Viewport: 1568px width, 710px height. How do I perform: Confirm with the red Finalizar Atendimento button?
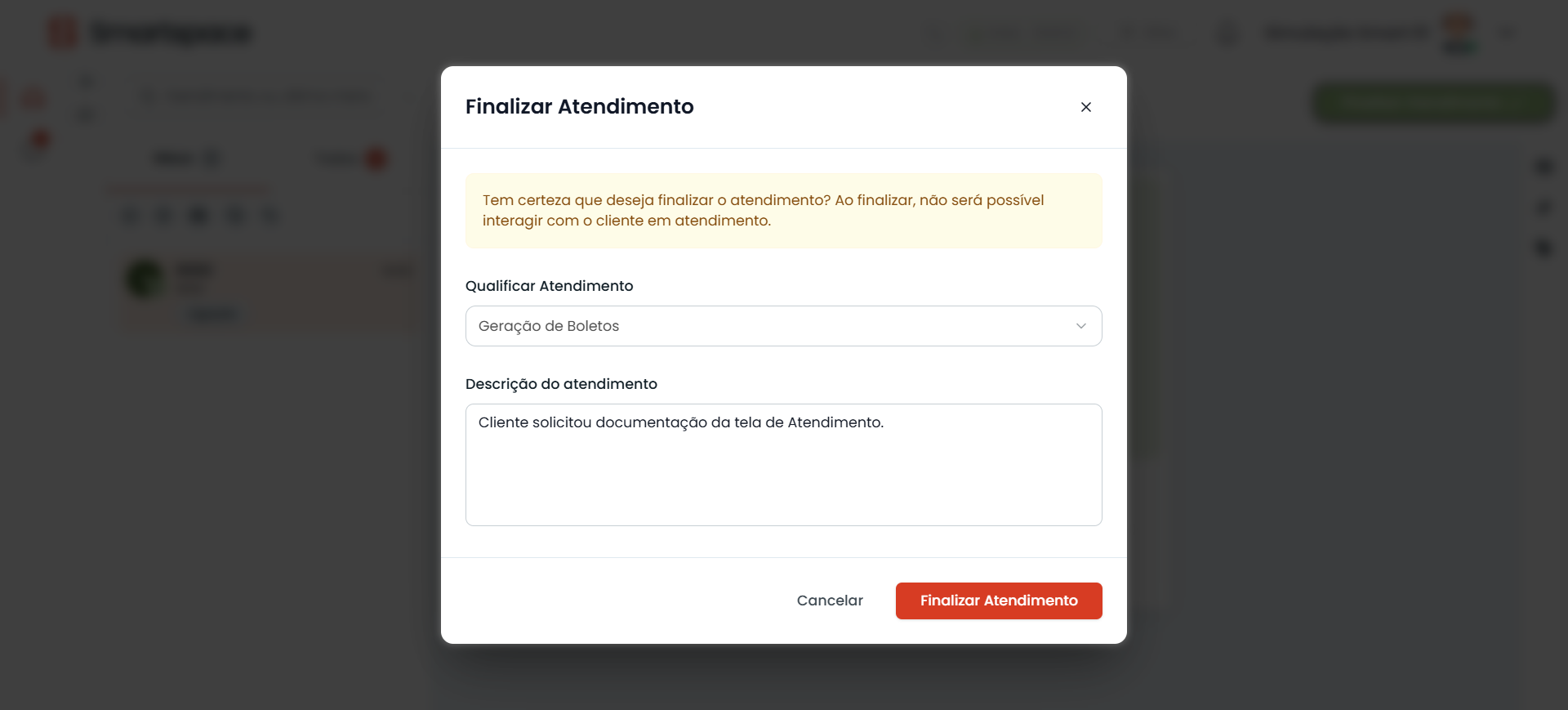998,601
